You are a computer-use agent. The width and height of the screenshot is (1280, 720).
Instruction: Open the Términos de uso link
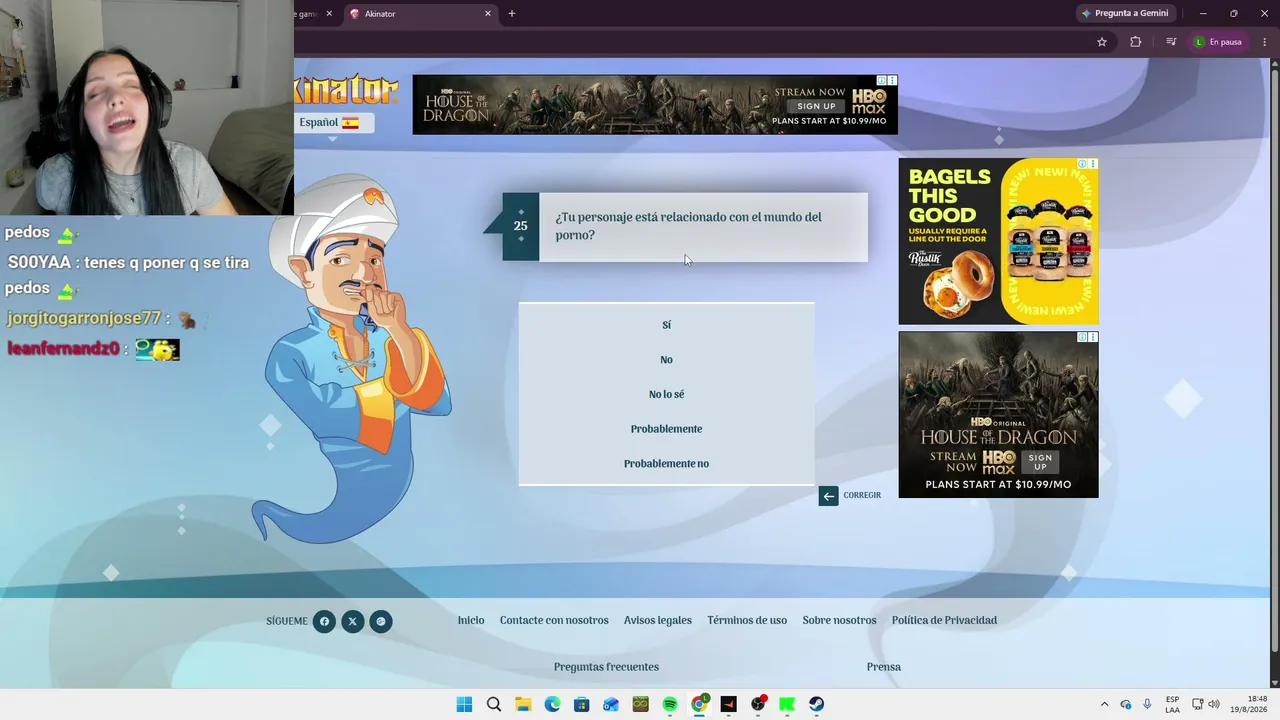point(747,621)
